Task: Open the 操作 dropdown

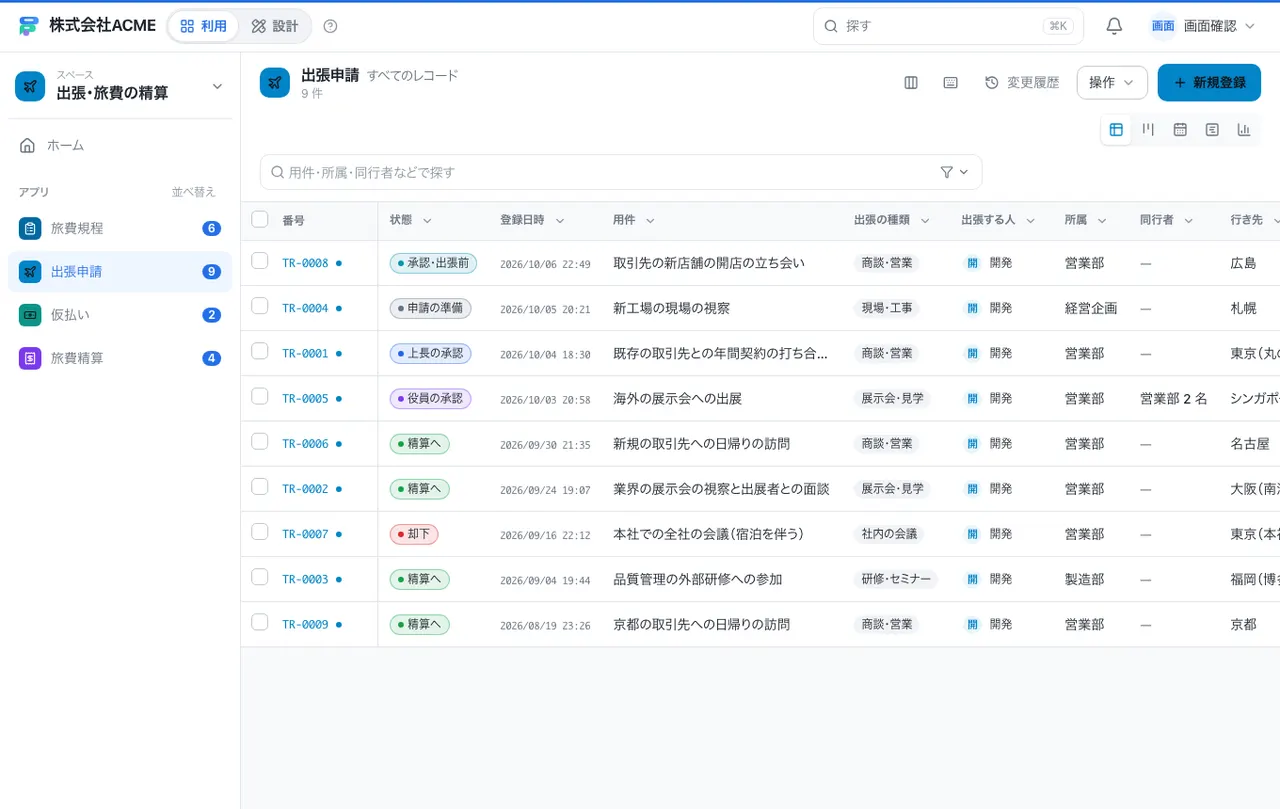Action: [x=1112, y=83]
